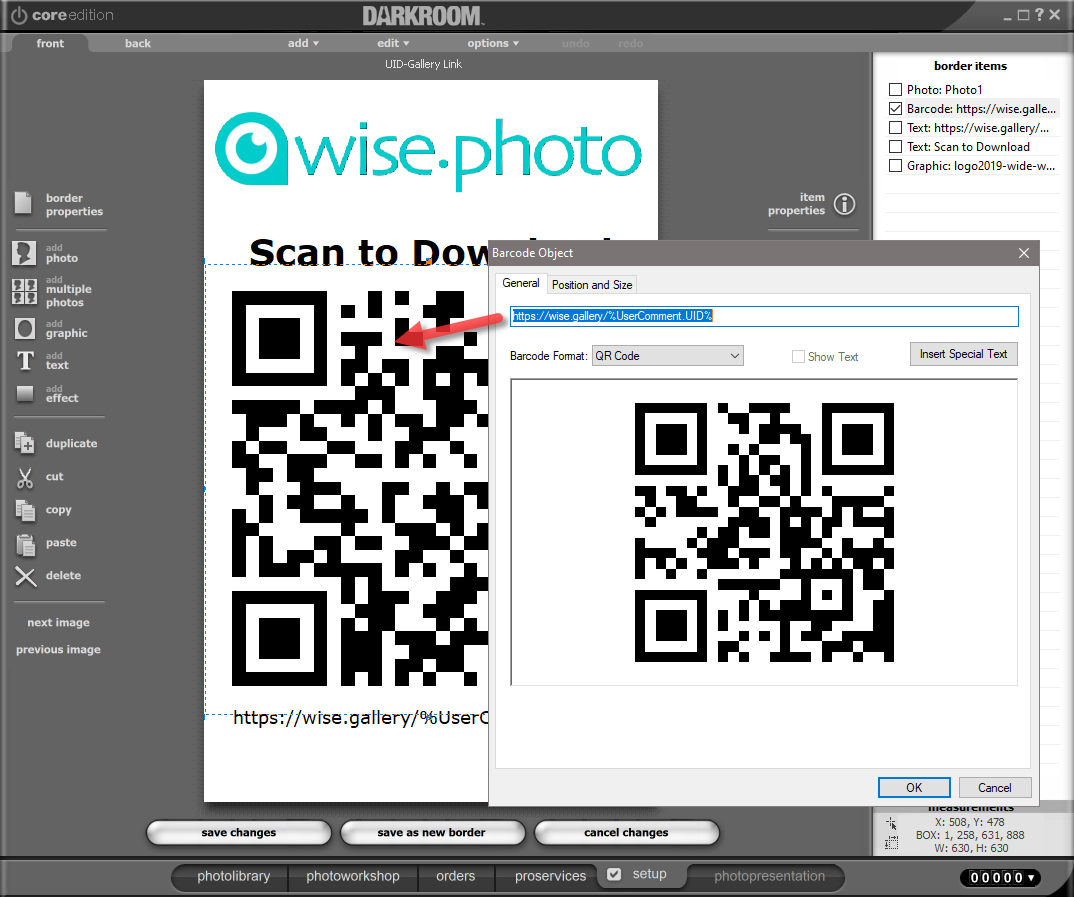
Task: Click the copy icon
Action: (25, 510)
